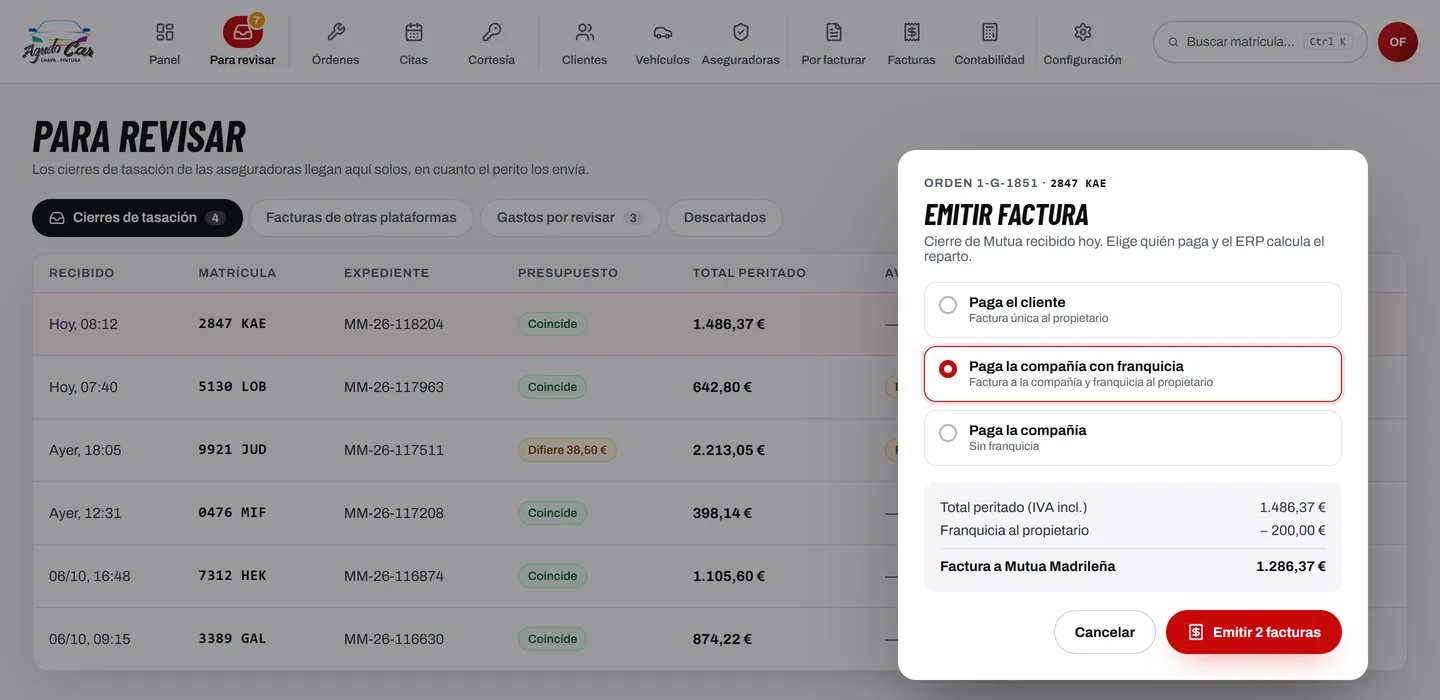The height and width of the screenshot is (700, 1440).
Task: Switch to Gastos por revisar tab
Action: coord(570,218)
